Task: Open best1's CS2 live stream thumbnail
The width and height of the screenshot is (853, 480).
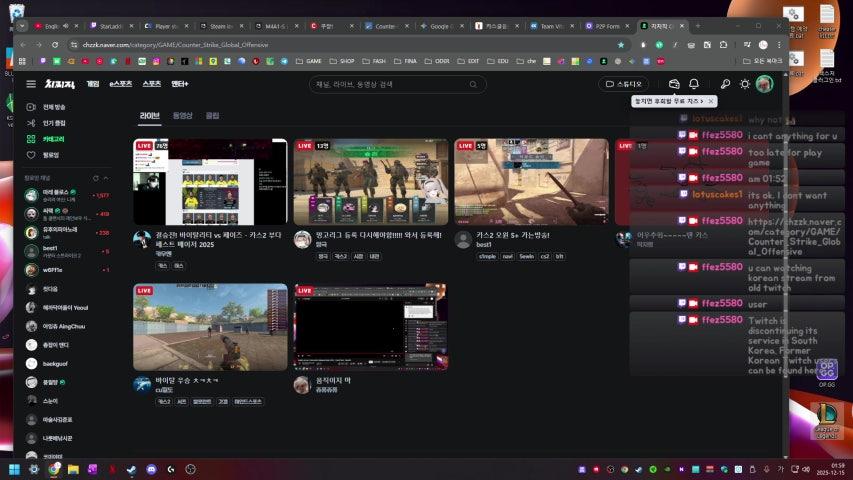Action: (530, 182)
